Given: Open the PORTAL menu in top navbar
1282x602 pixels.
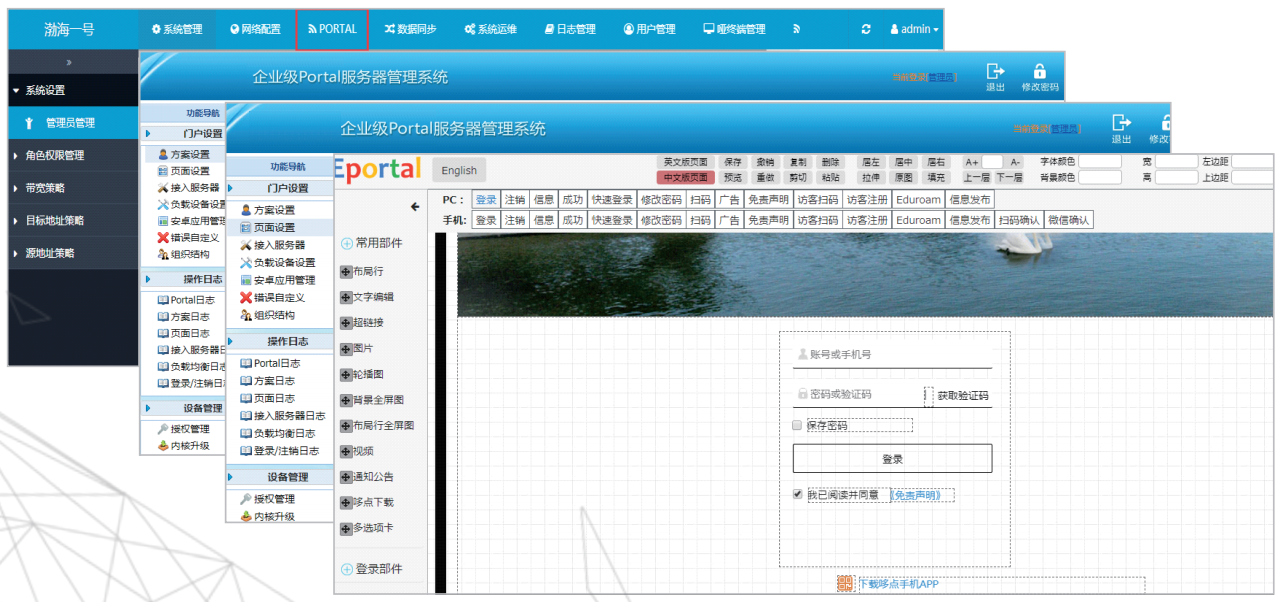Looking at the screenshot, I should (x=332, y=30).
